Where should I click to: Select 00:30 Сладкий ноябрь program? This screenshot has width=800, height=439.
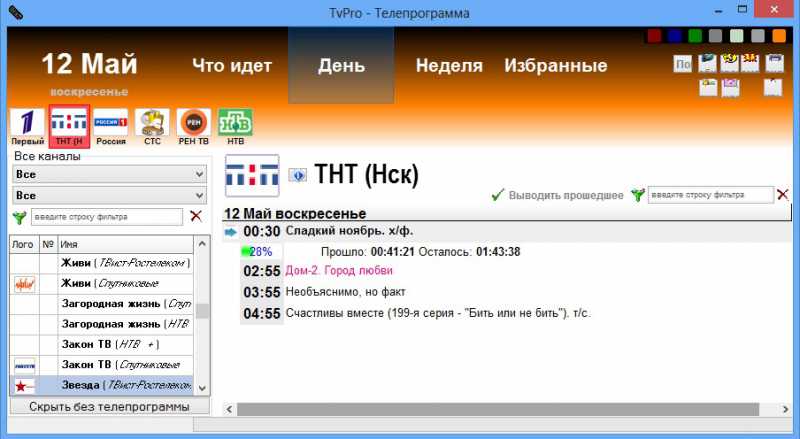(x=507, y=231)
